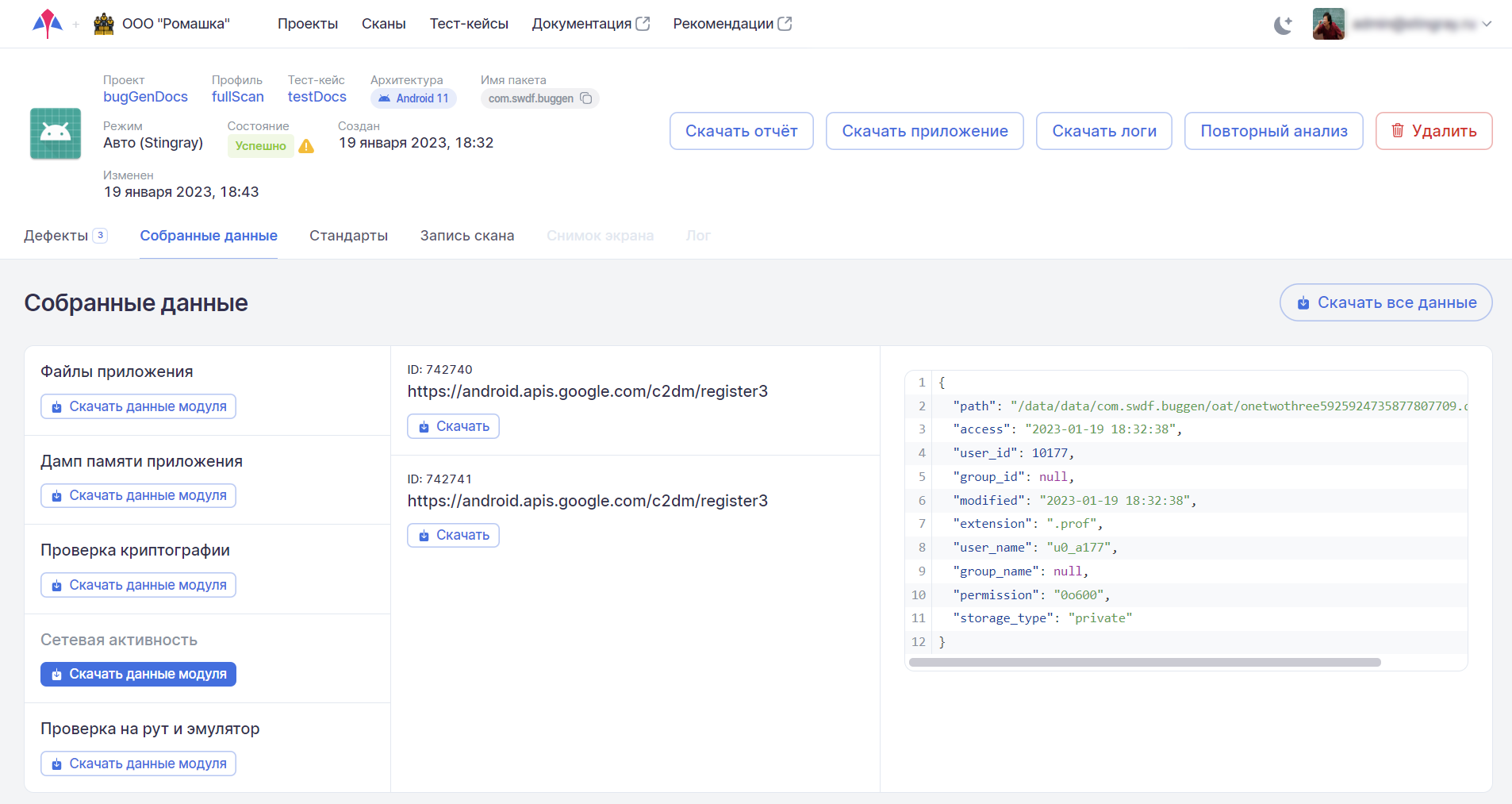Click the ООО Ромашка company icon
The height and width of the screenshot is (804, 1512).
[x=104, y=24]
